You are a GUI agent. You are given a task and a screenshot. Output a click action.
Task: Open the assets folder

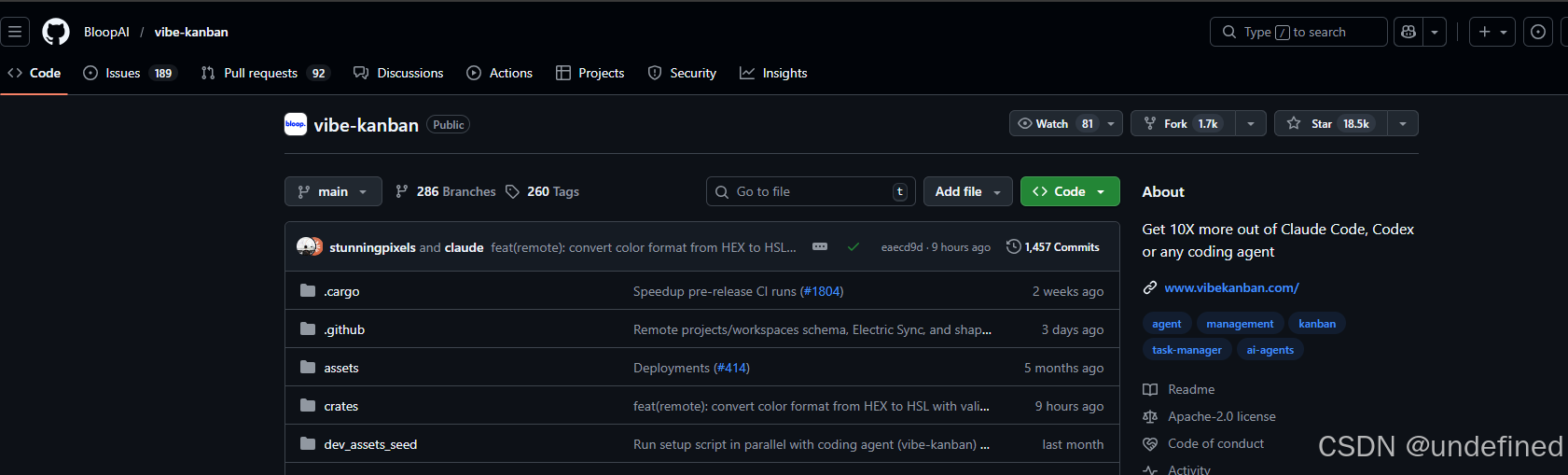pyautogui.click(x=341, y=368)
